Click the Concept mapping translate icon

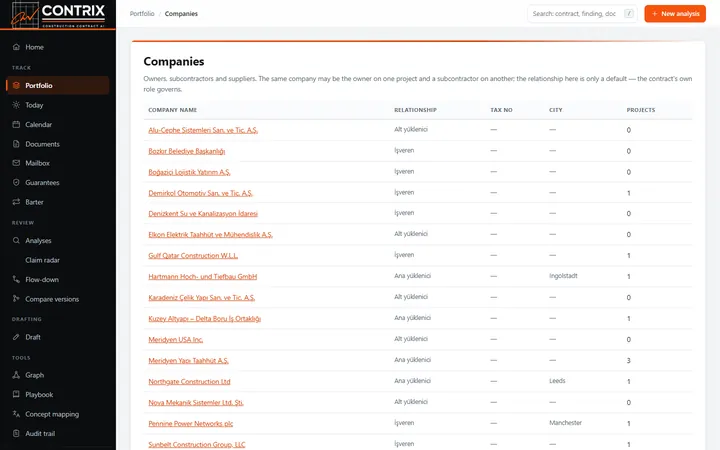tap(16, 414)
